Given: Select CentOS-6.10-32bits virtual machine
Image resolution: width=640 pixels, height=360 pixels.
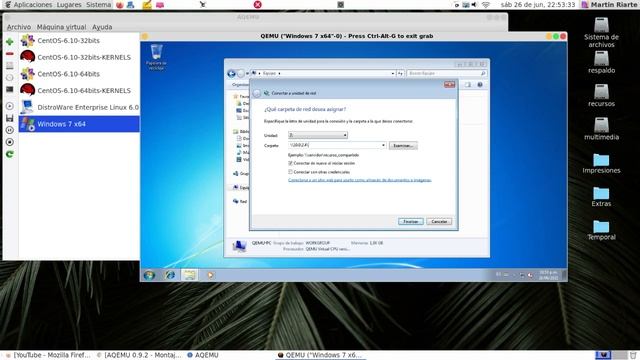Looking at the screenshot, I should (x=79, y=40).
